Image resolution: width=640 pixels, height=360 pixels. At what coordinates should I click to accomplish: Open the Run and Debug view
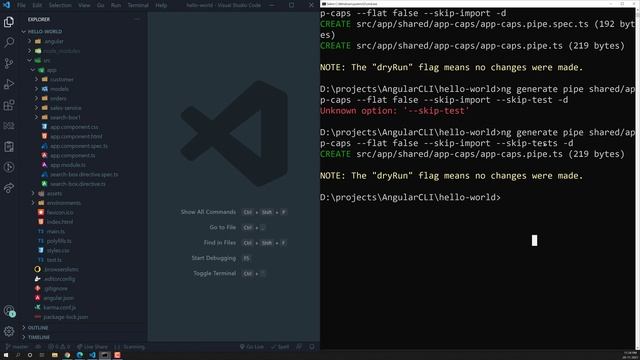click(x=9, y=84)
